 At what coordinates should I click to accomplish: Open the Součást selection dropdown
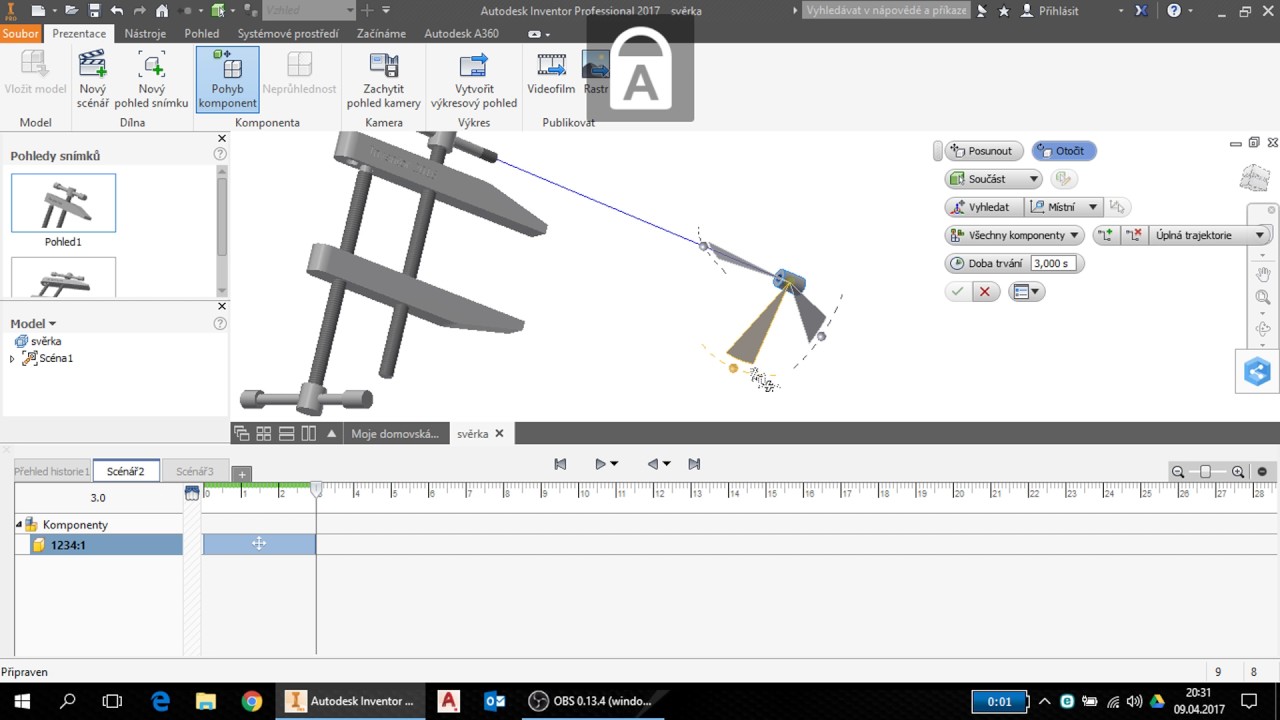tap(993, 179)
